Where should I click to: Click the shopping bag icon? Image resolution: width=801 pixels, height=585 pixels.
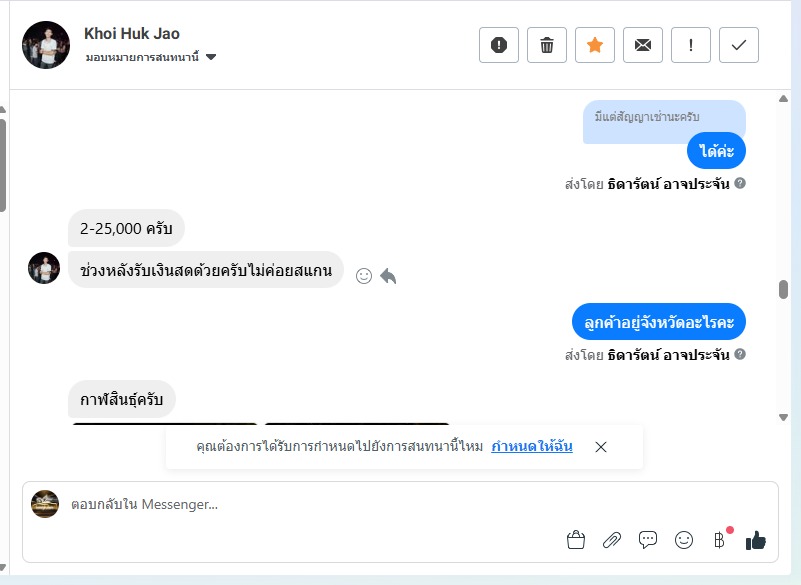pyautogui.click(x=576, y=540)
